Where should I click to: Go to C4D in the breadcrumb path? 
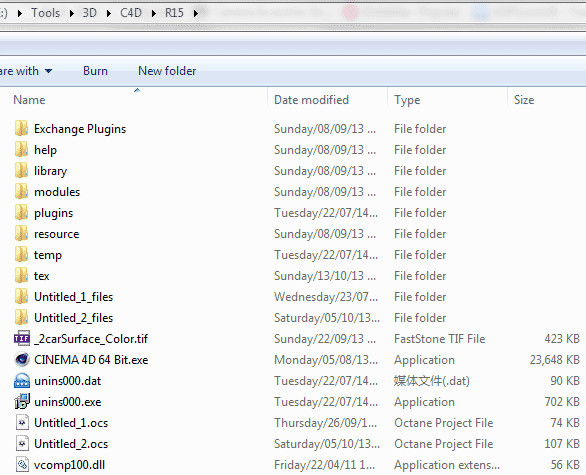(131, 13)
